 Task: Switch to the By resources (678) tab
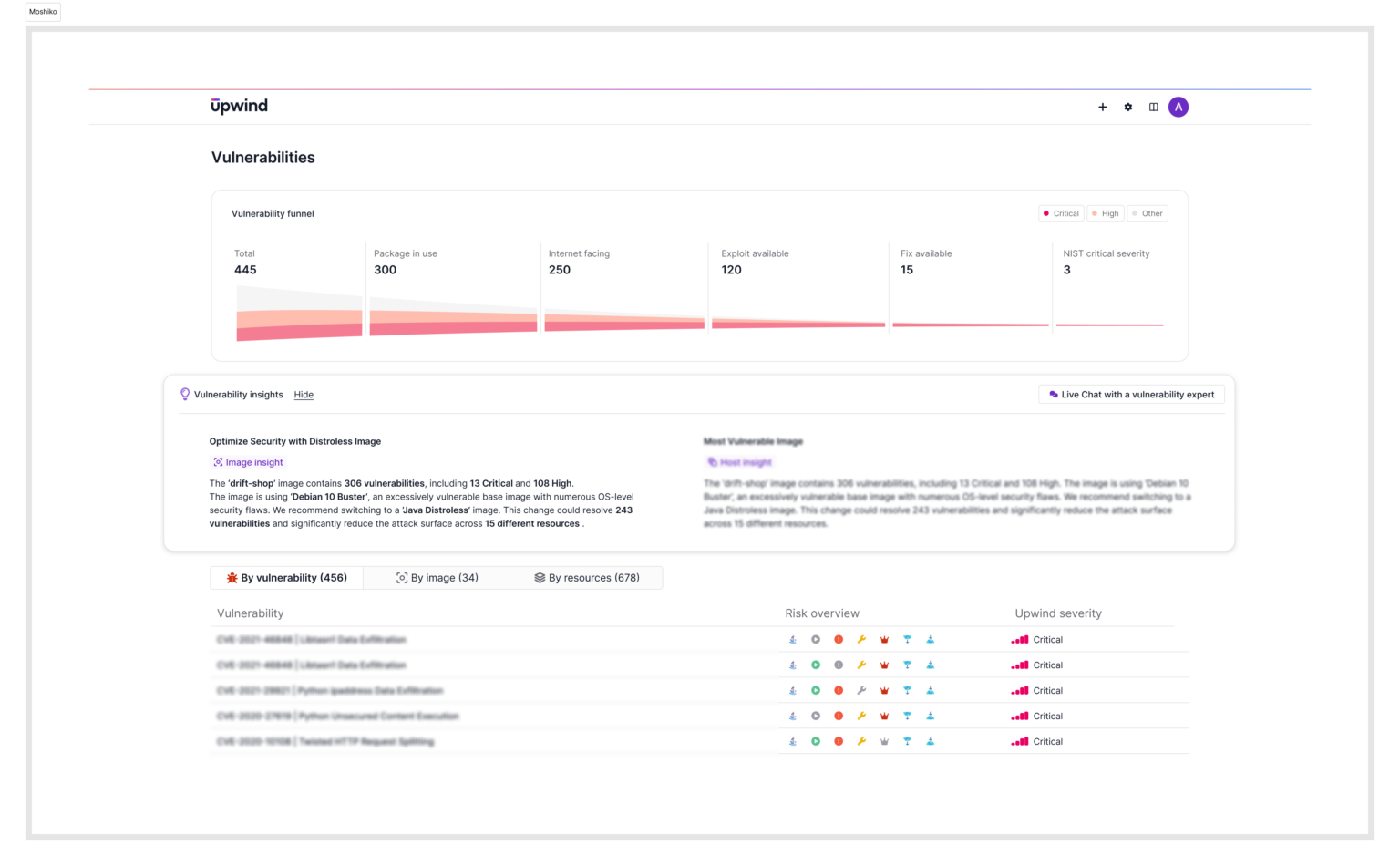click(587, 578)
